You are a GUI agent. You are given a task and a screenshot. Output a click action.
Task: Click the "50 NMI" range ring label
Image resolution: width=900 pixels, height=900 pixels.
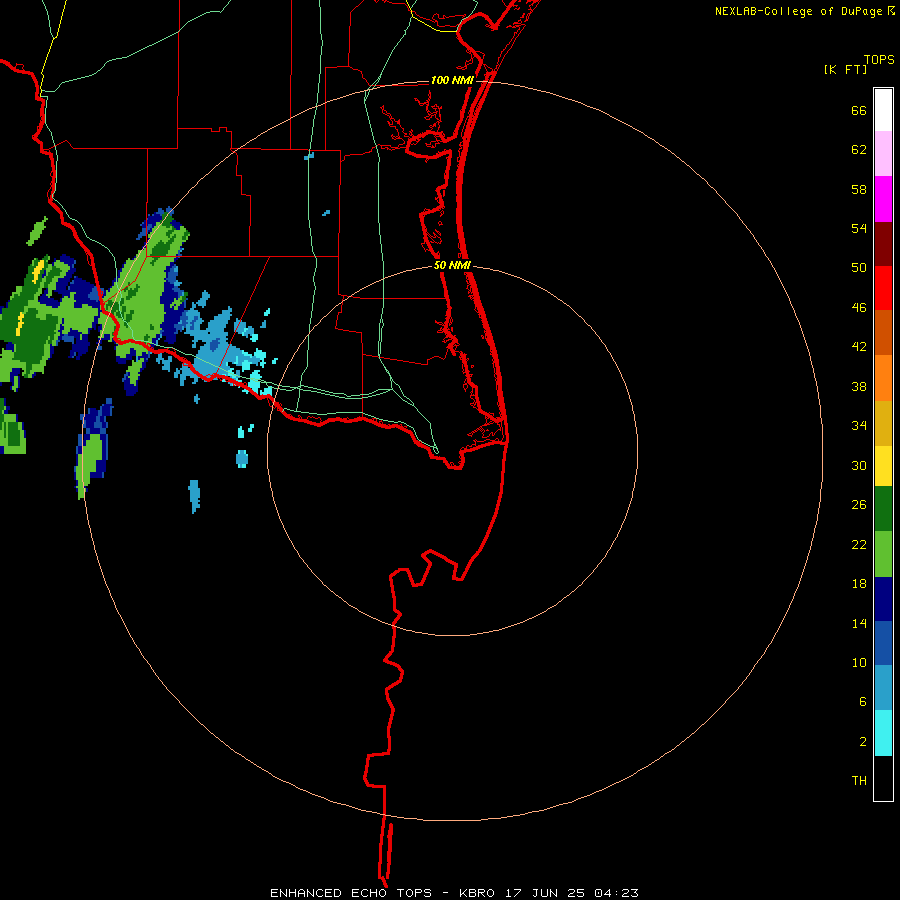(452, 265)
